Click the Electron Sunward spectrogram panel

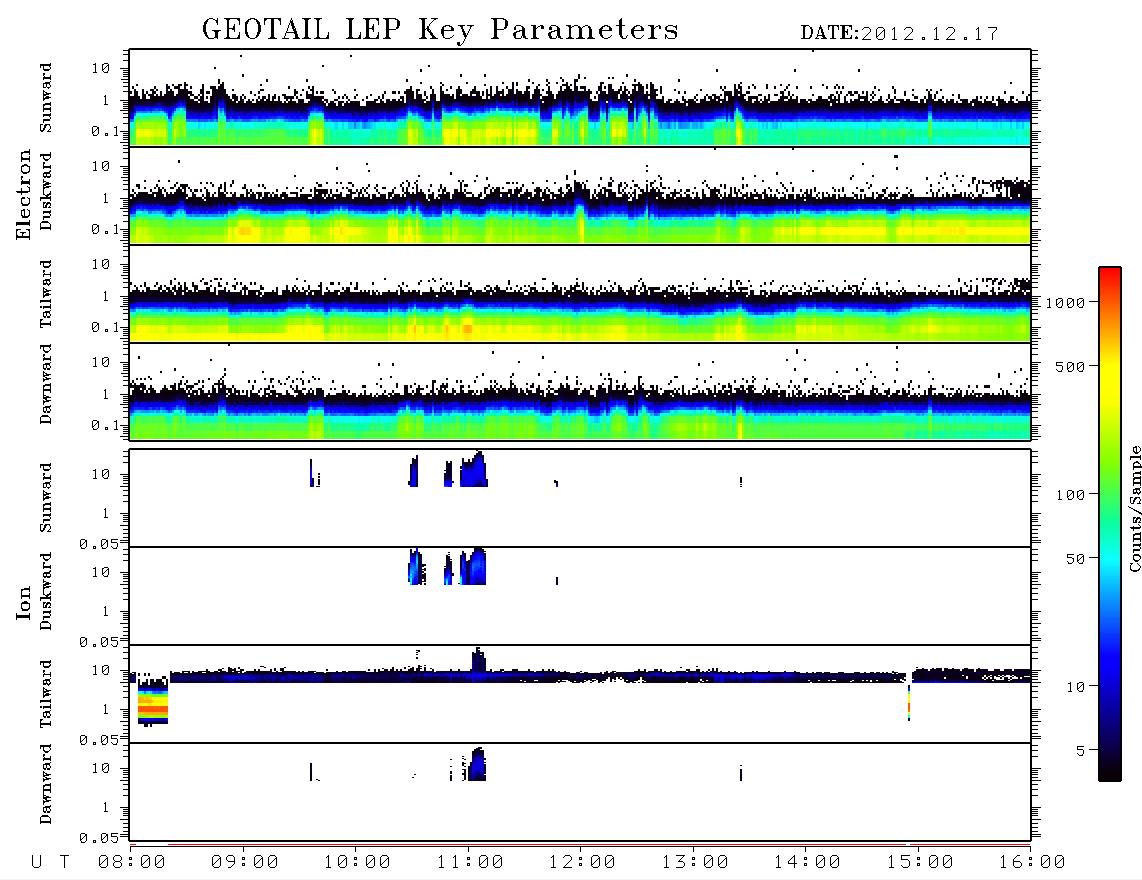pyautogui.click(x=580, y=98)
